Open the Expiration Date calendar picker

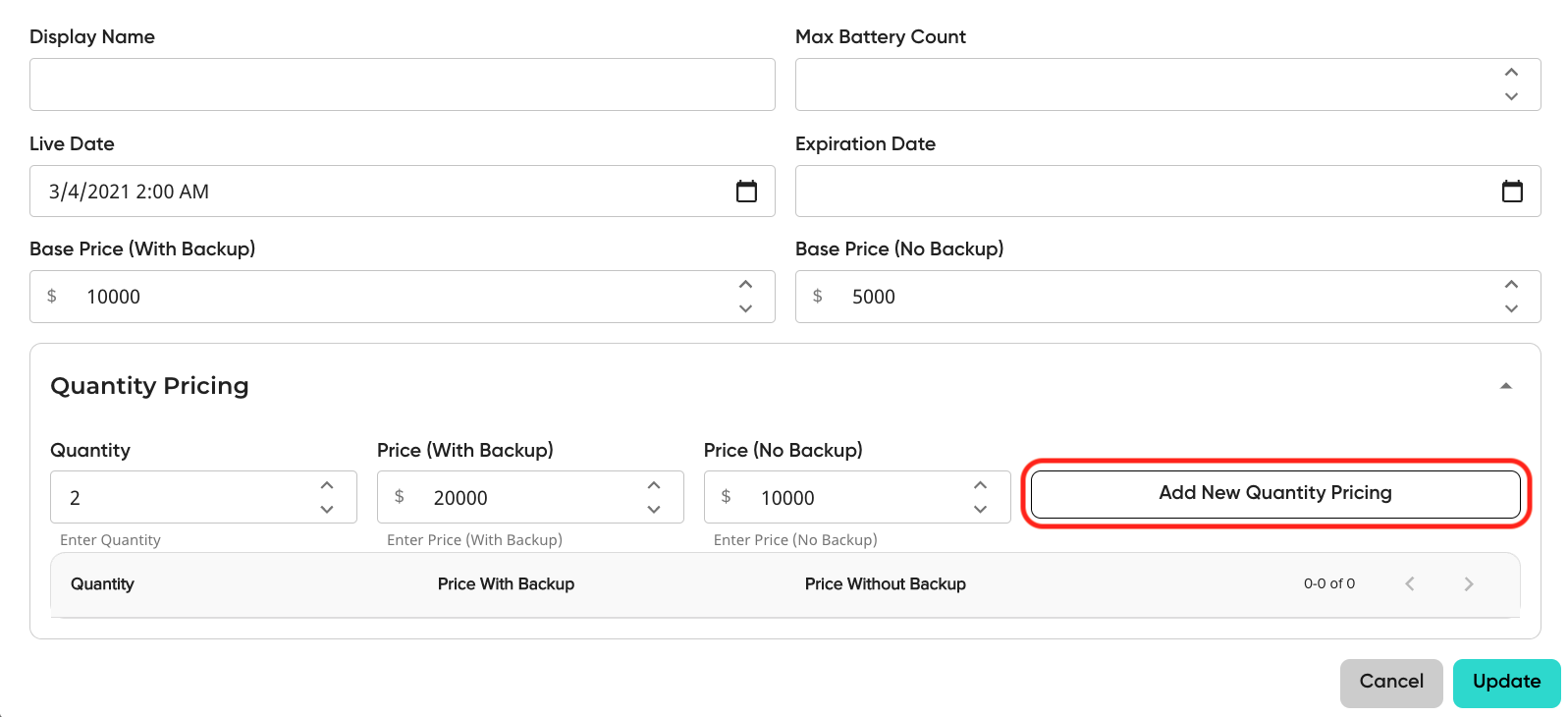coord(1512,192)
